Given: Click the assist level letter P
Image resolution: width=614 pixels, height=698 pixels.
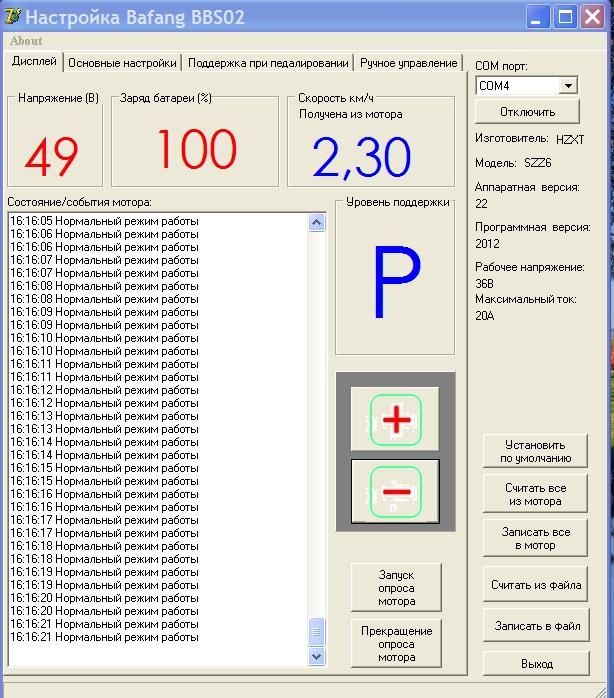Looking at the screenshot, I should pyautogui.click(x=396, y=282).
